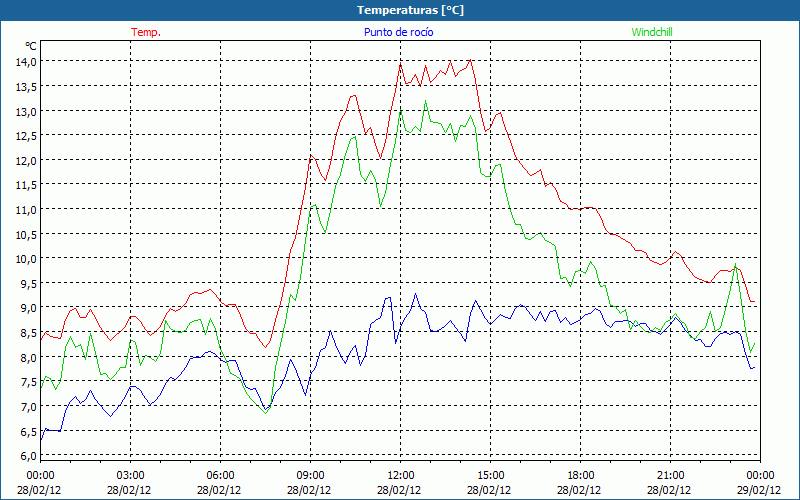Click the 7,0 y-axis value
The height and width of the screenshot is (500, 800).
pos(29,407)
